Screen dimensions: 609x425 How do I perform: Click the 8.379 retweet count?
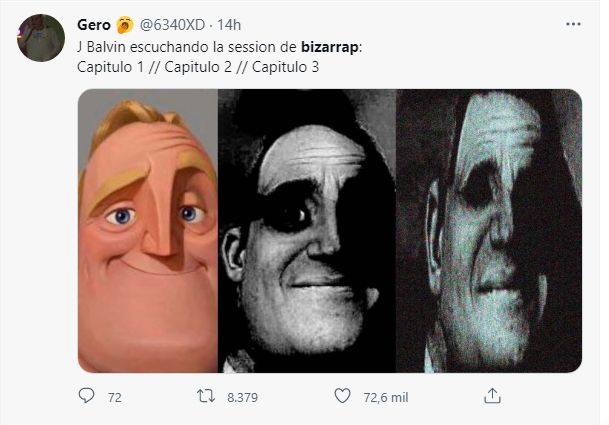pyautogui.click(x=243, y=398)
